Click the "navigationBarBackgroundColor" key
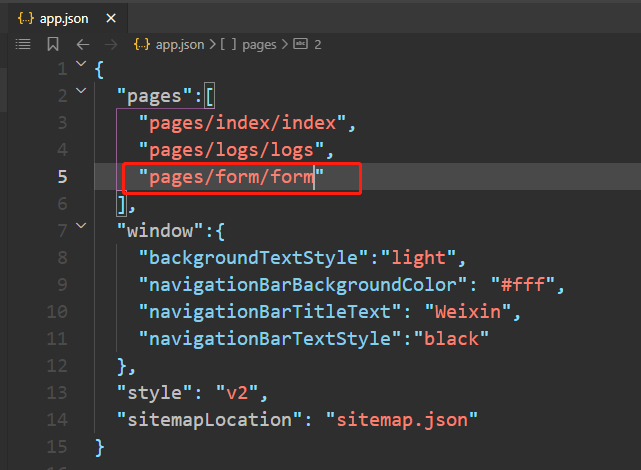The image size is (641, 470). tap(303, 285)
